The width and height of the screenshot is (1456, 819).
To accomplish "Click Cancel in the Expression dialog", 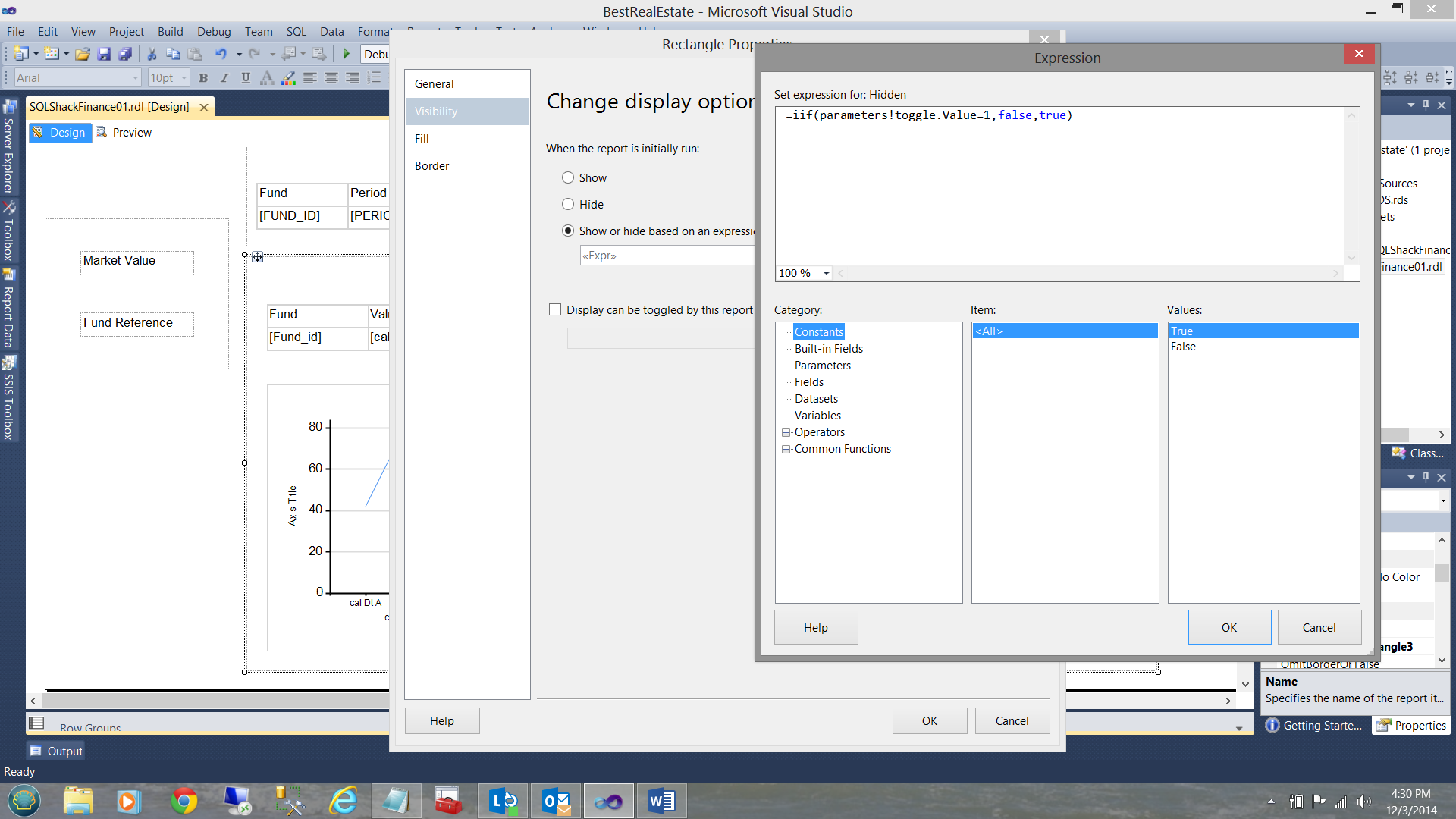I will [1319, 628].
